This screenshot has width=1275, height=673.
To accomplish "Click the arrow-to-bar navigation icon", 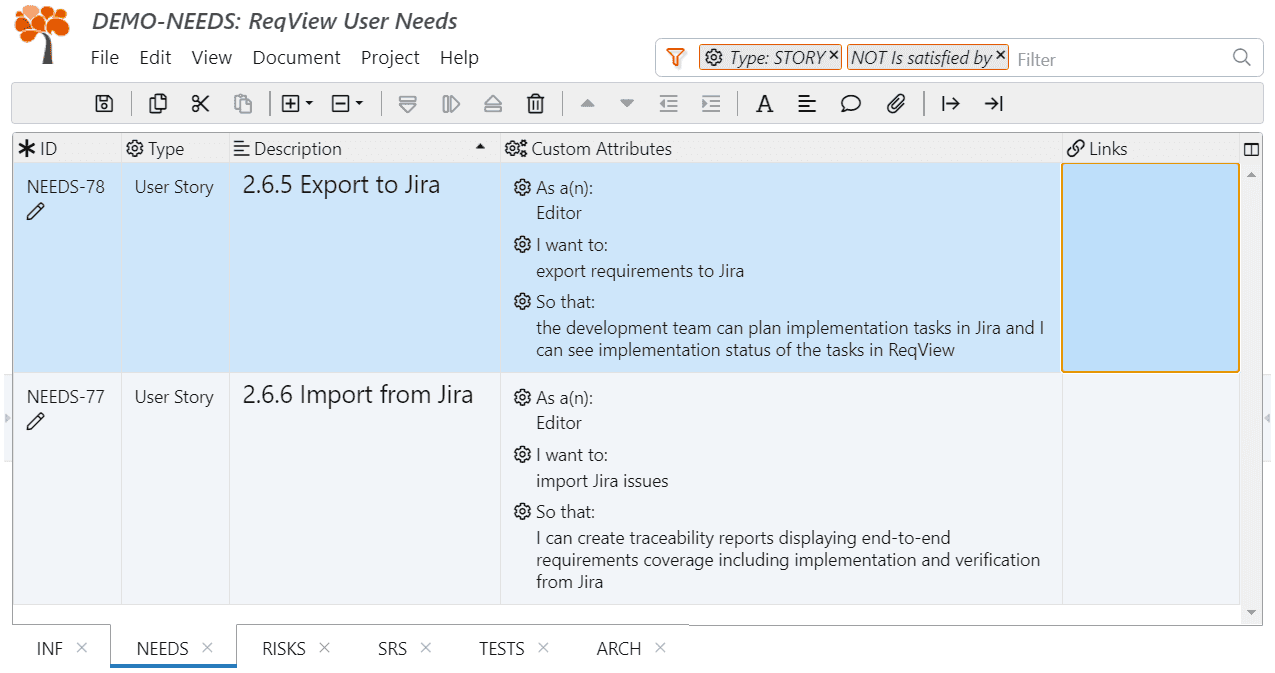I will pos(993,103).
